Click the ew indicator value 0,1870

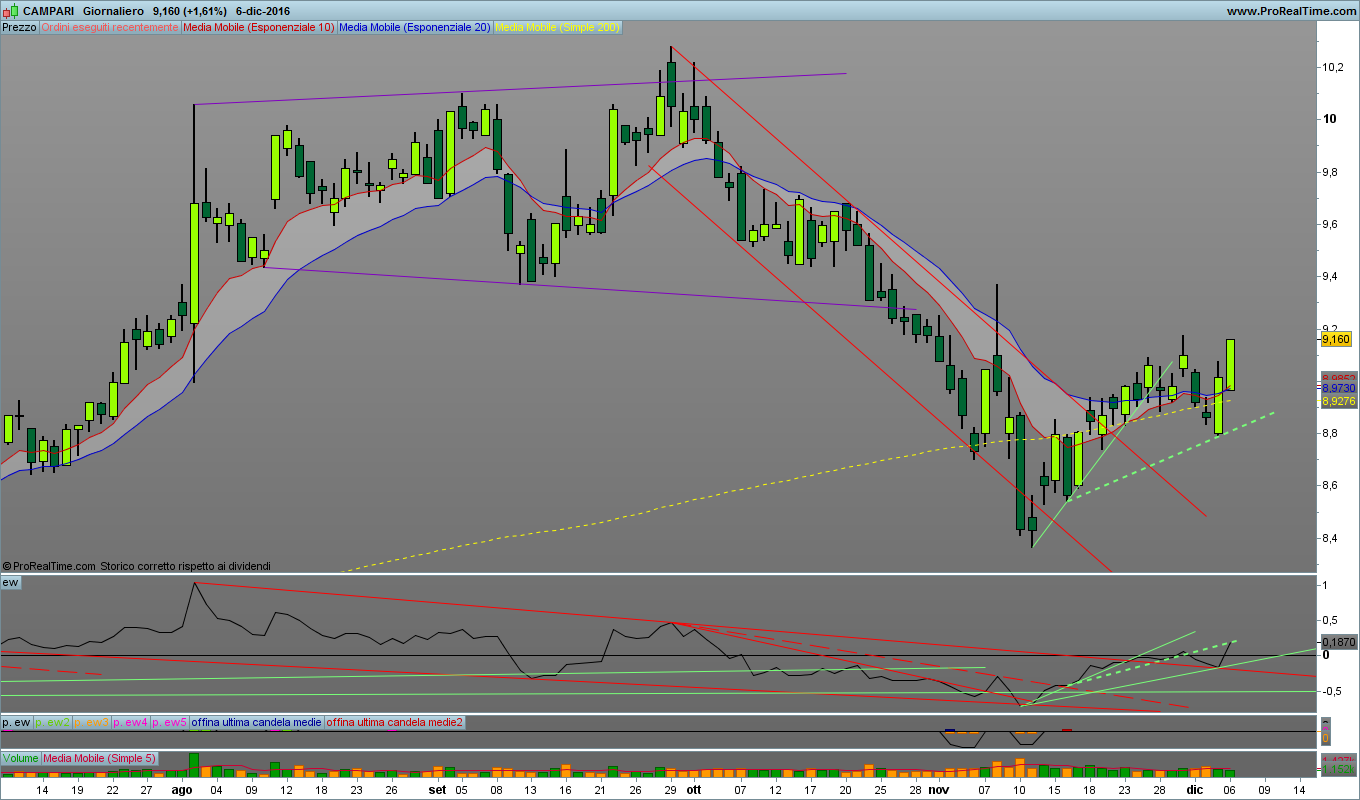[x=1338, y=643]
